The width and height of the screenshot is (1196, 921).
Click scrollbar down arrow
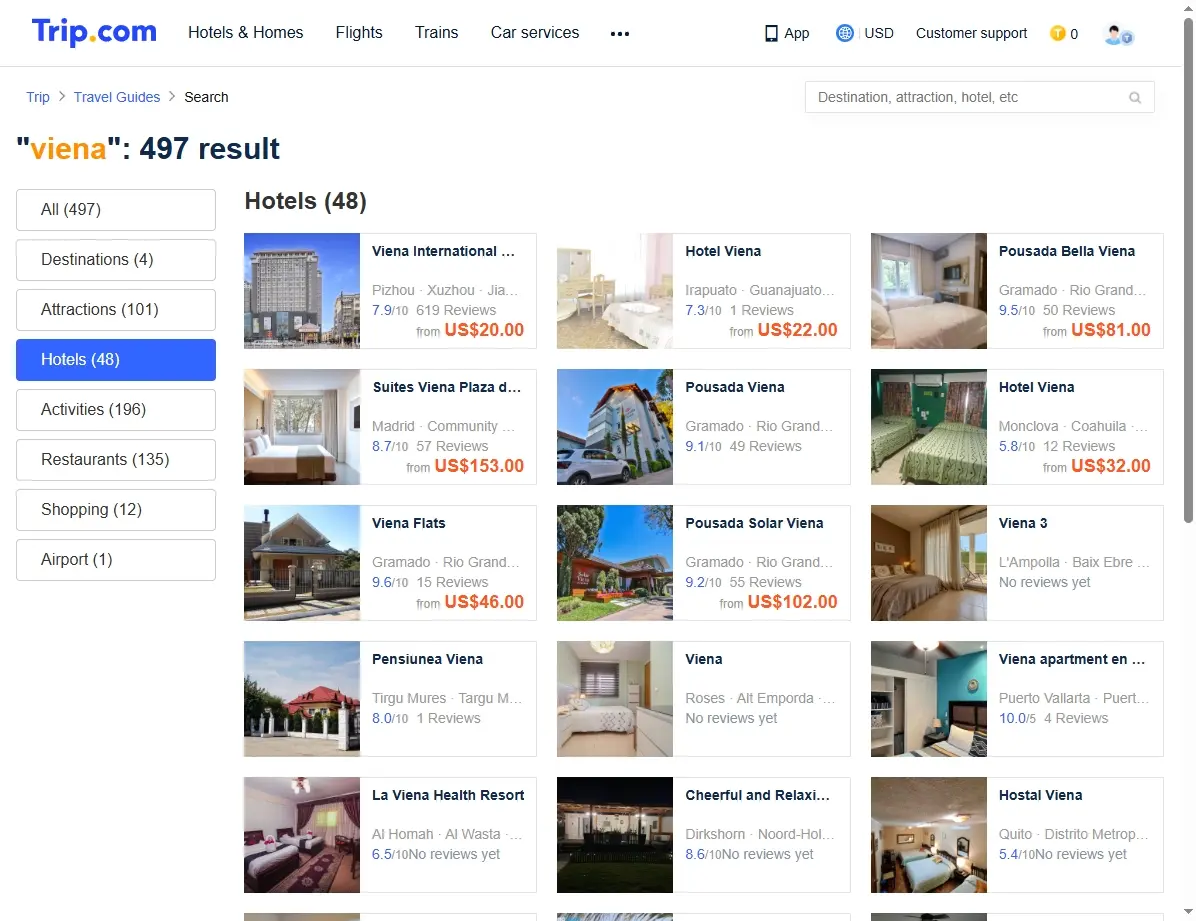[x=1188, y=913]
